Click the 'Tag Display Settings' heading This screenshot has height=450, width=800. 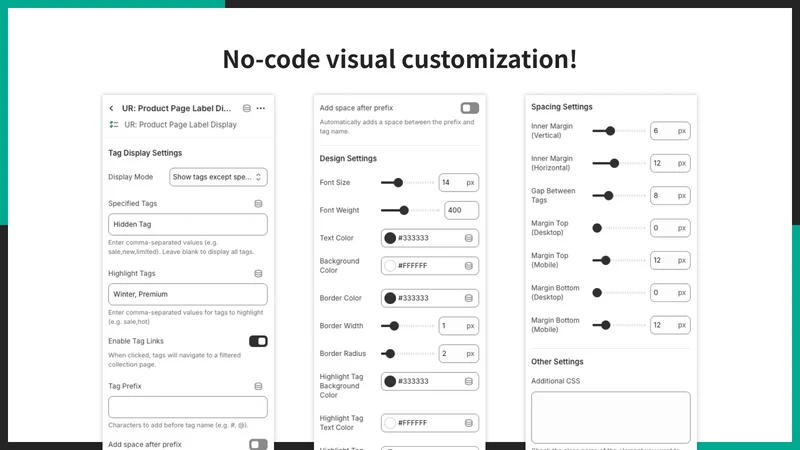coord(145,153)
